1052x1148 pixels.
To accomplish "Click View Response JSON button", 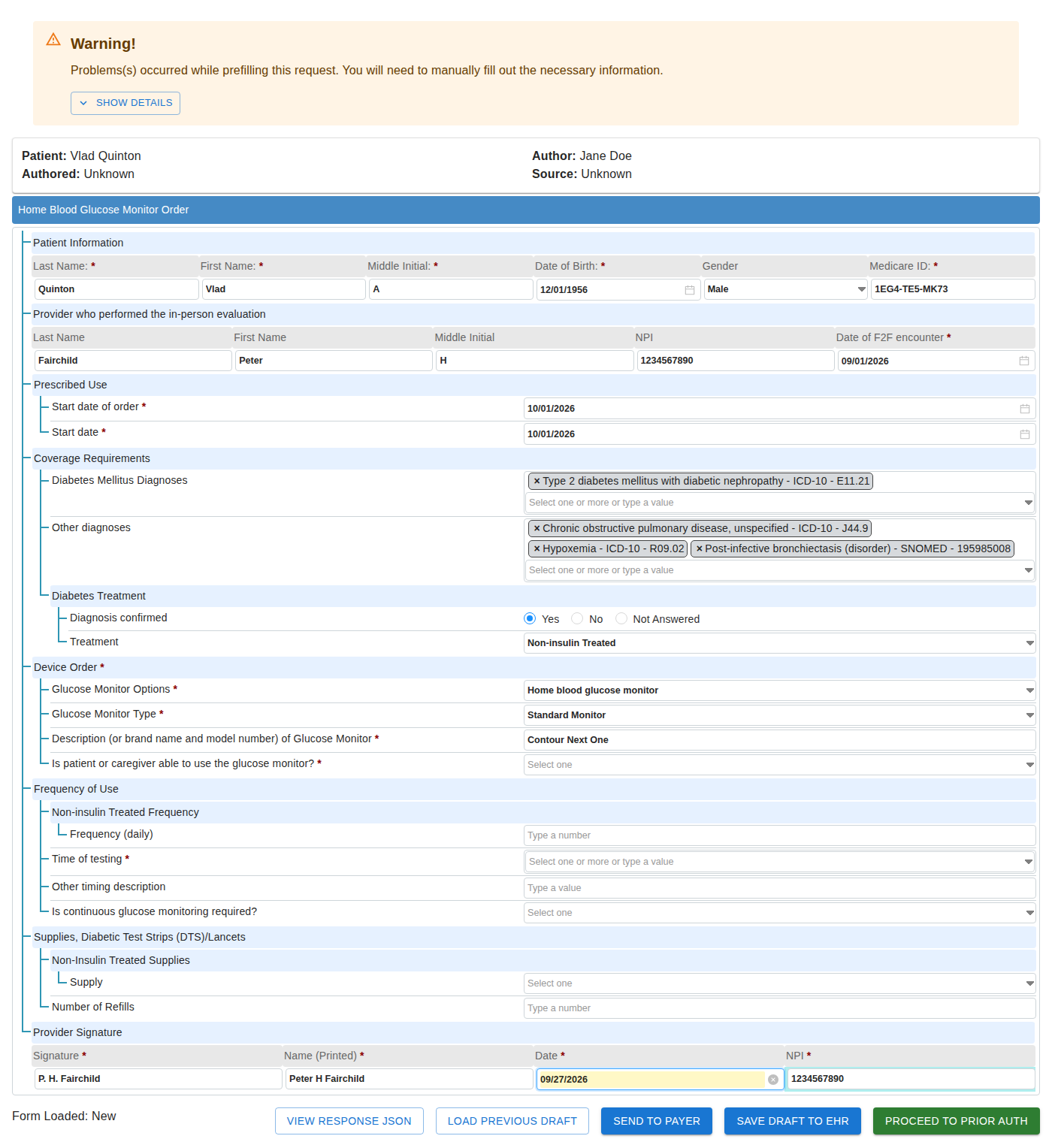I will pos(349,1121).
